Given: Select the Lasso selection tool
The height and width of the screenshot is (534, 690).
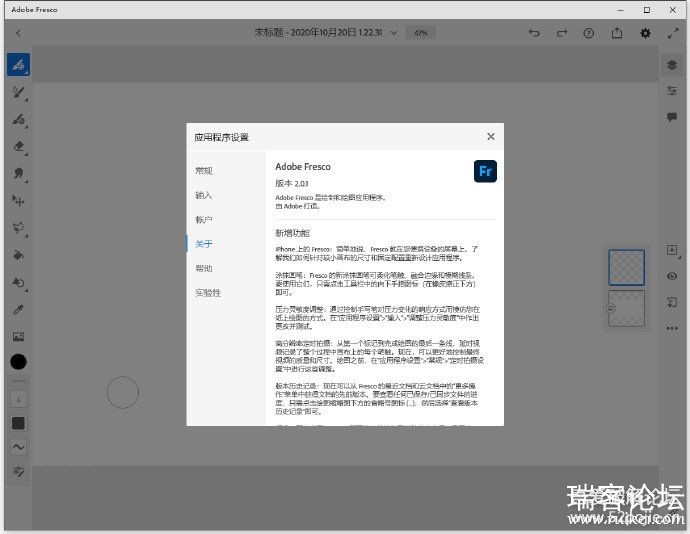Looking at the screenshot, I should point(18,228).
